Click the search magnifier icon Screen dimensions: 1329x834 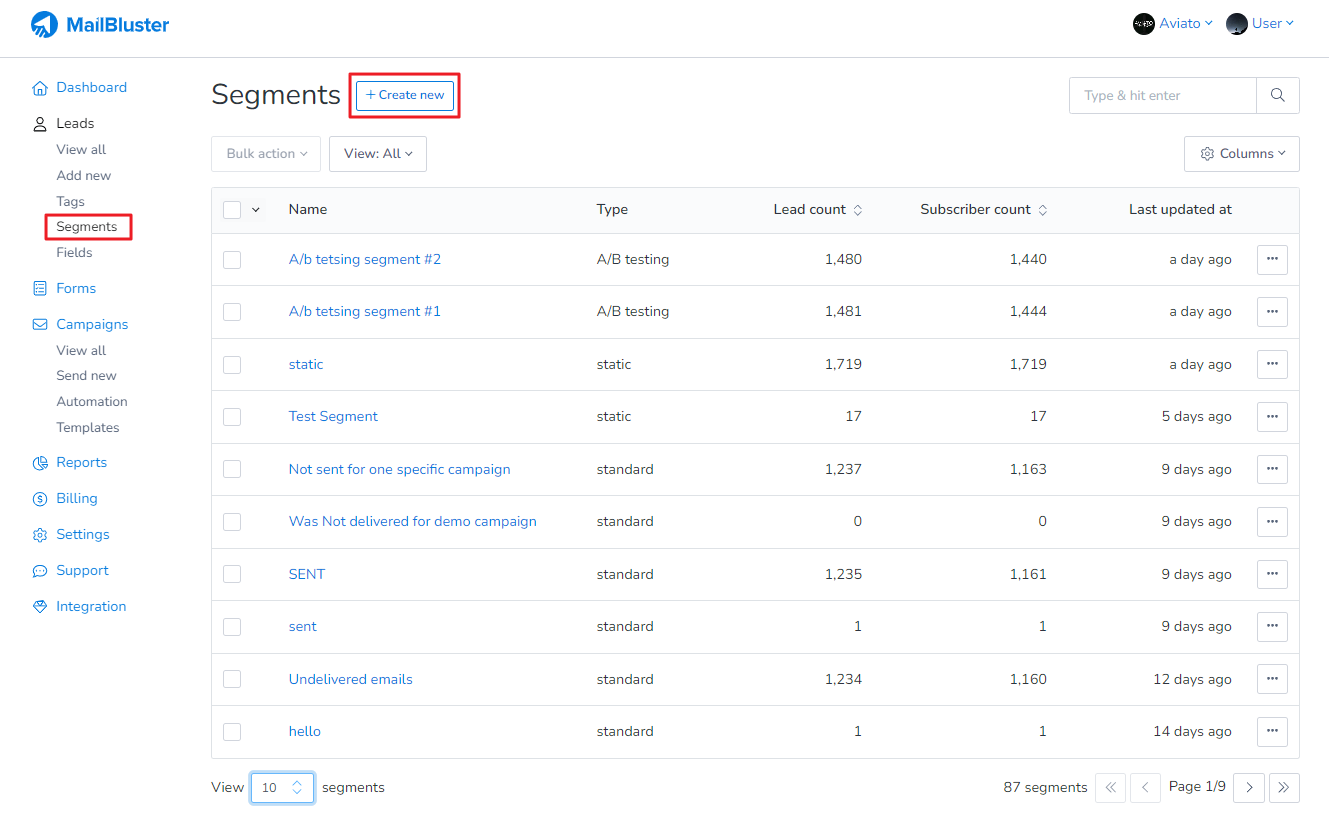point(1277,95)
